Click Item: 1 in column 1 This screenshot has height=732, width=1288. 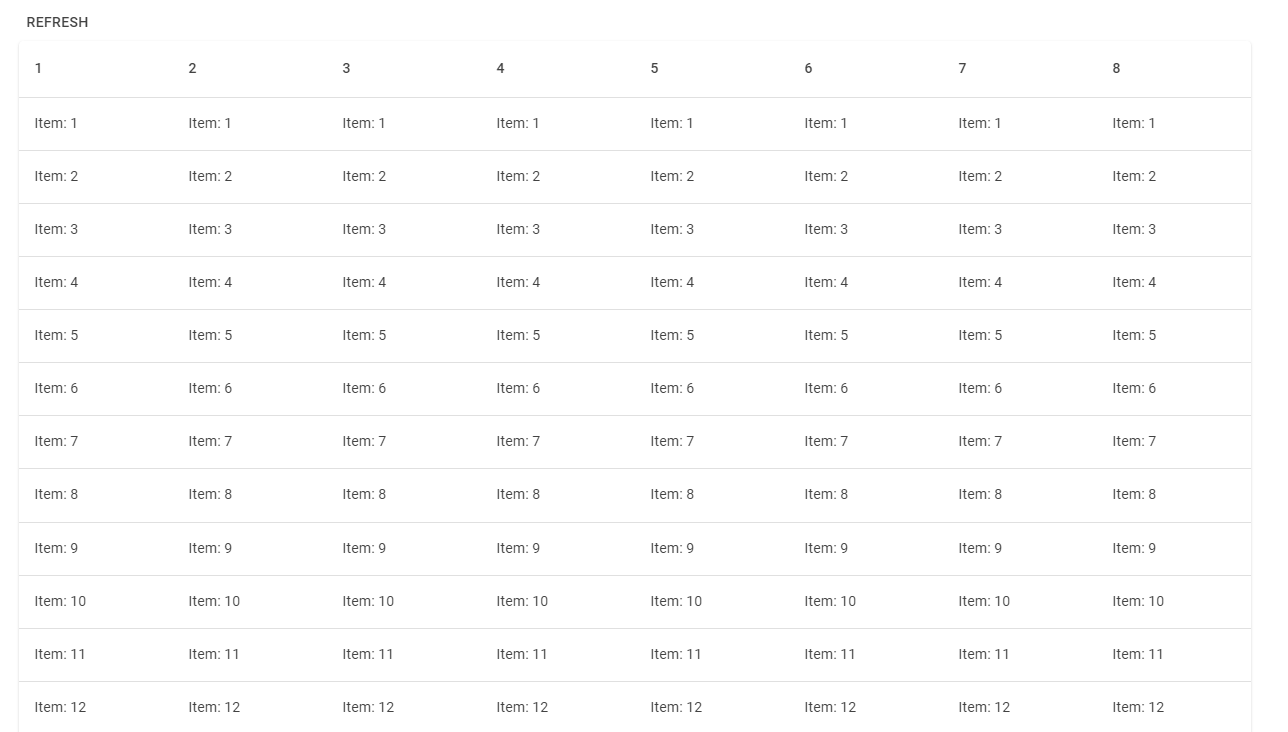pos(56,123)
